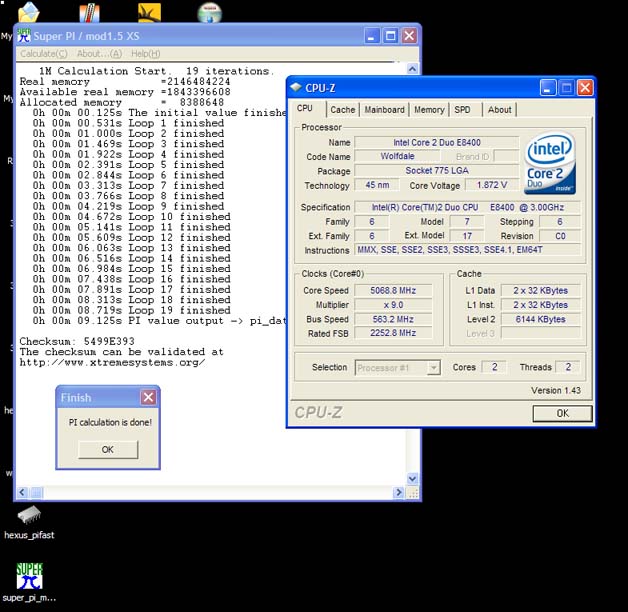Click the horizontal scrollbar thumb in Super PI
The width and height of the screenshot is (628, 612).
pyautogui.click(x=36, y=492)
